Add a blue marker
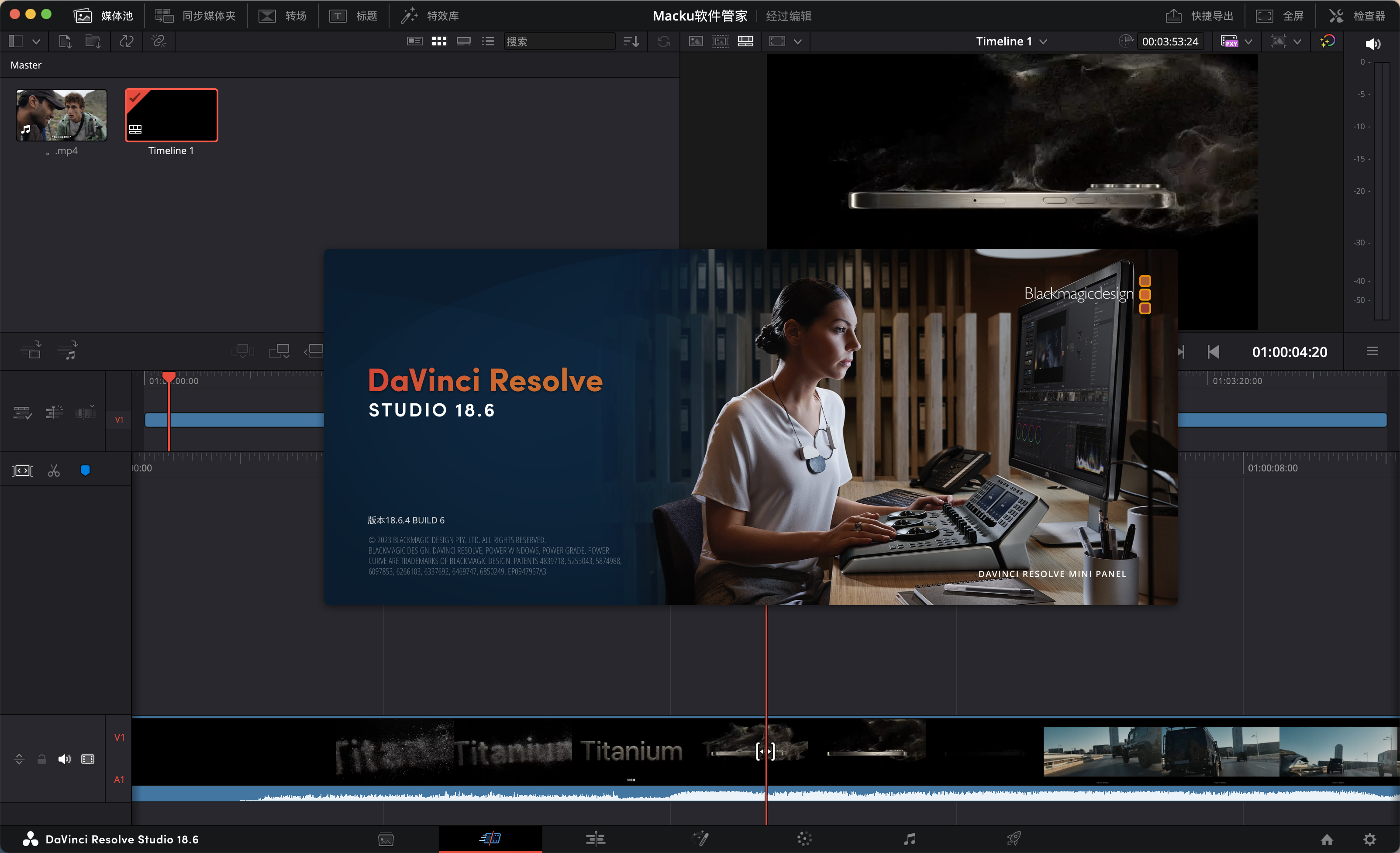 coord(85,470)
